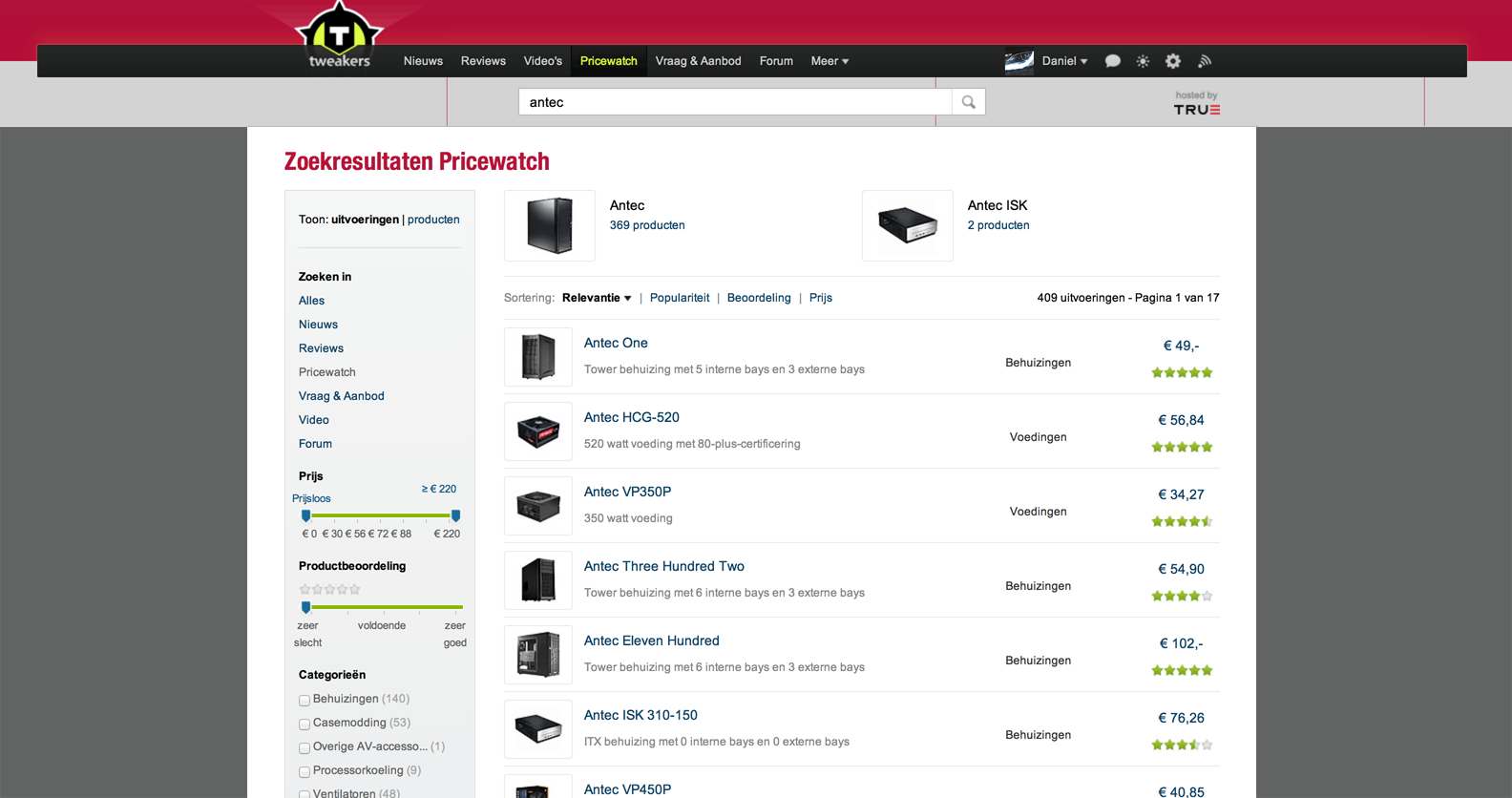Click the star rating for Antec One
The height and width of the screenshot is (798, 1512).
pos(1182,372)
